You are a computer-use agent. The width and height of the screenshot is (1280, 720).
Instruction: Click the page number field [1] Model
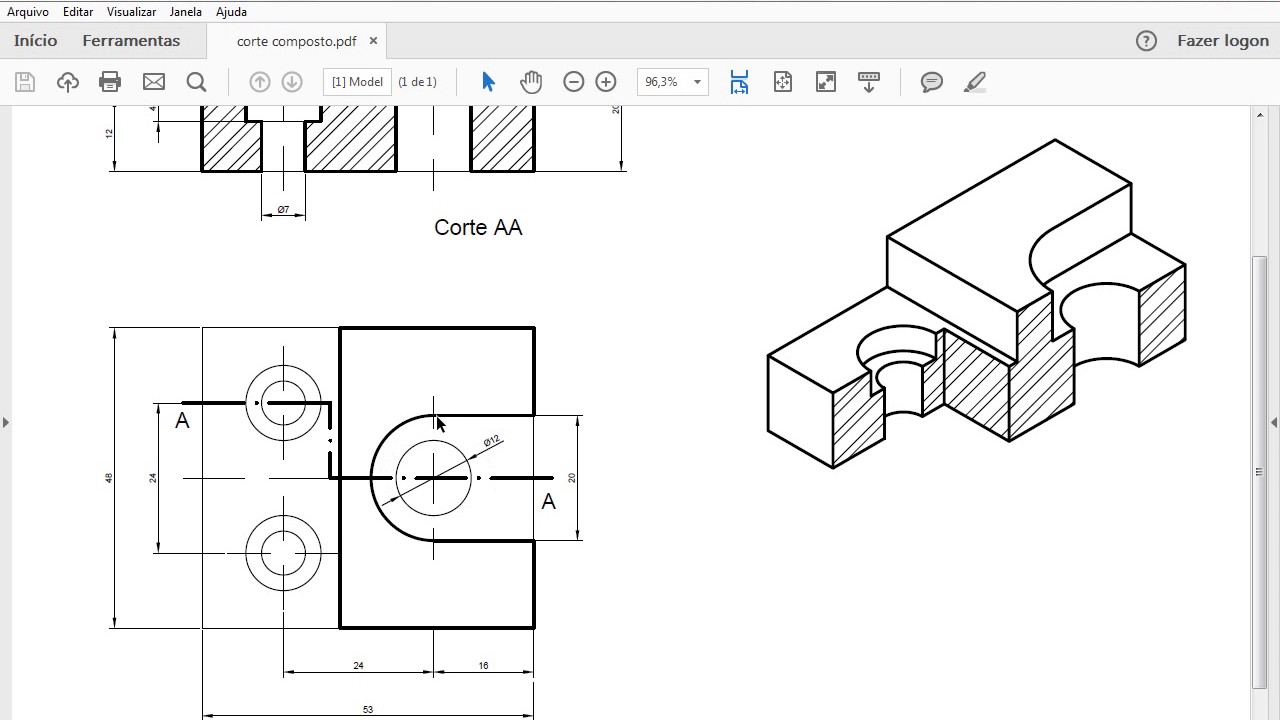pos(357,82)
